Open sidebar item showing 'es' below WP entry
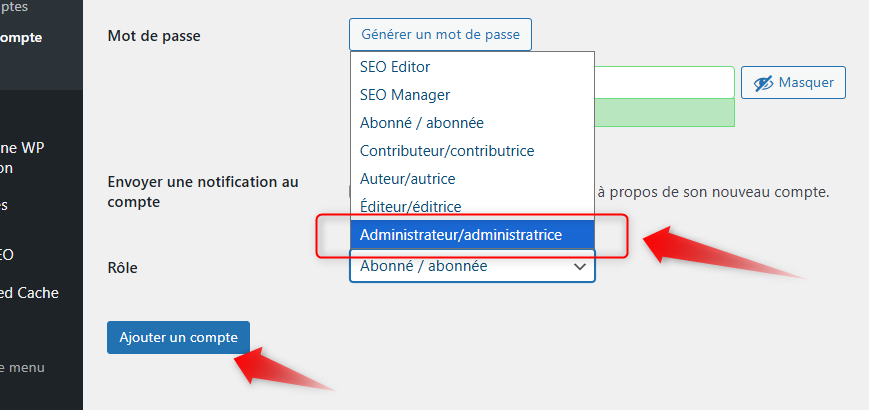Image resolution: width=869 pixels, height=410 pixels. pos(5,204)
